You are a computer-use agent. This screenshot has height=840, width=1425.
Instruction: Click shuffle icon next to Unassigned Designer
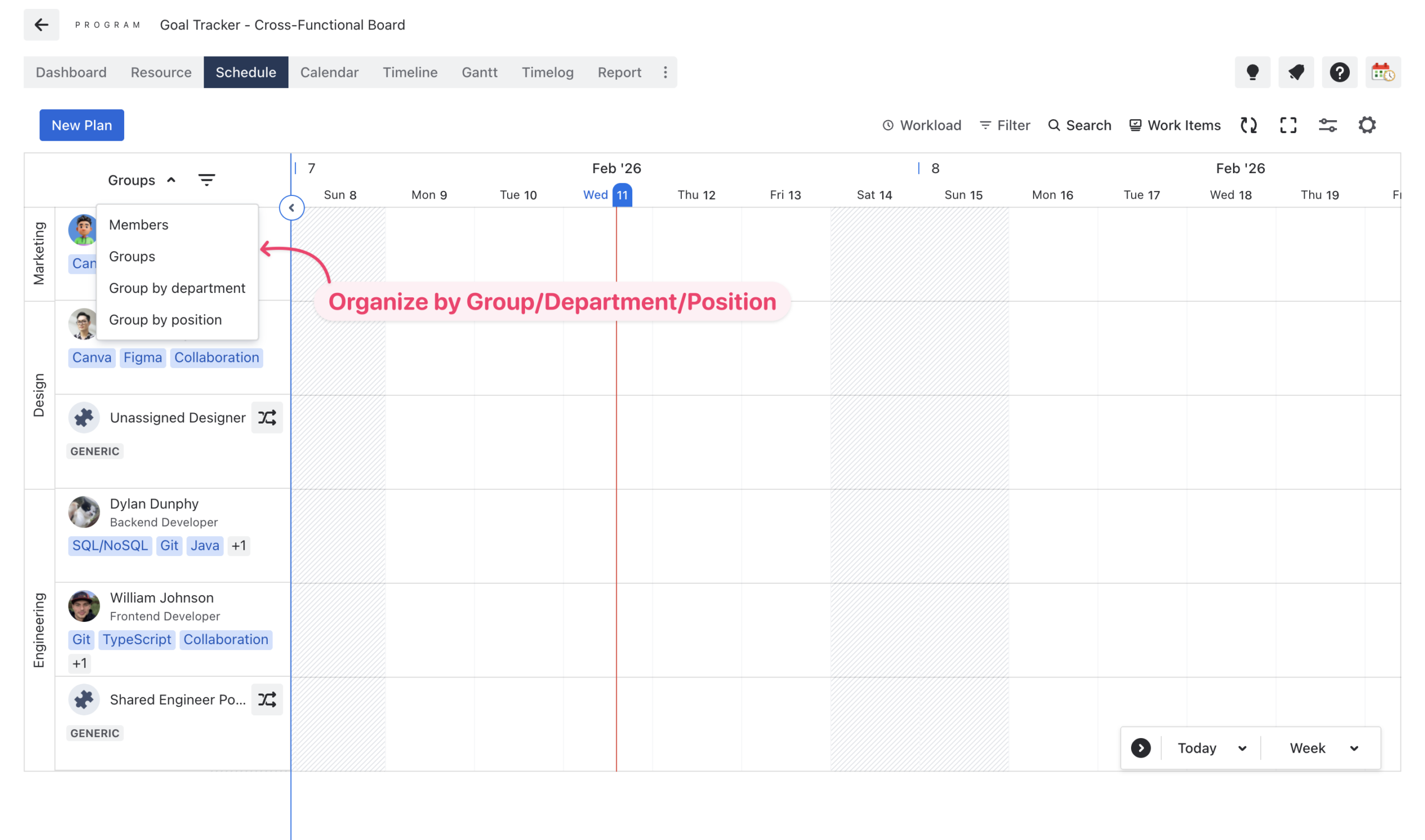(267, 417)
